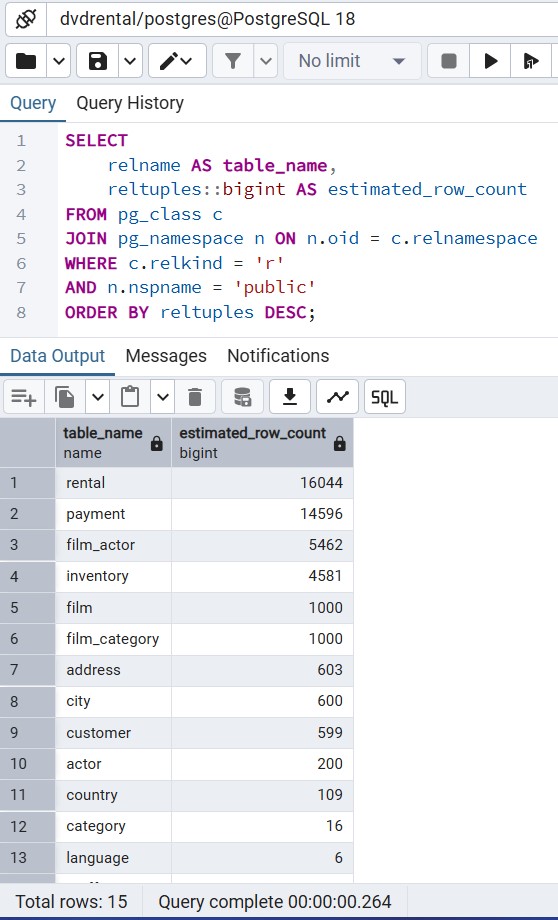The width and height of the screenshot is (558, 920).
Task: Select the 'film_category' cell
Action: tap(113, 639)
